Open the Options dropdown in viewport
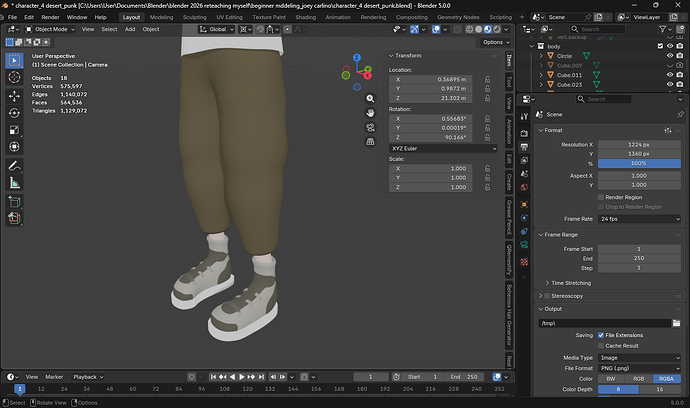 pos(496,42)
